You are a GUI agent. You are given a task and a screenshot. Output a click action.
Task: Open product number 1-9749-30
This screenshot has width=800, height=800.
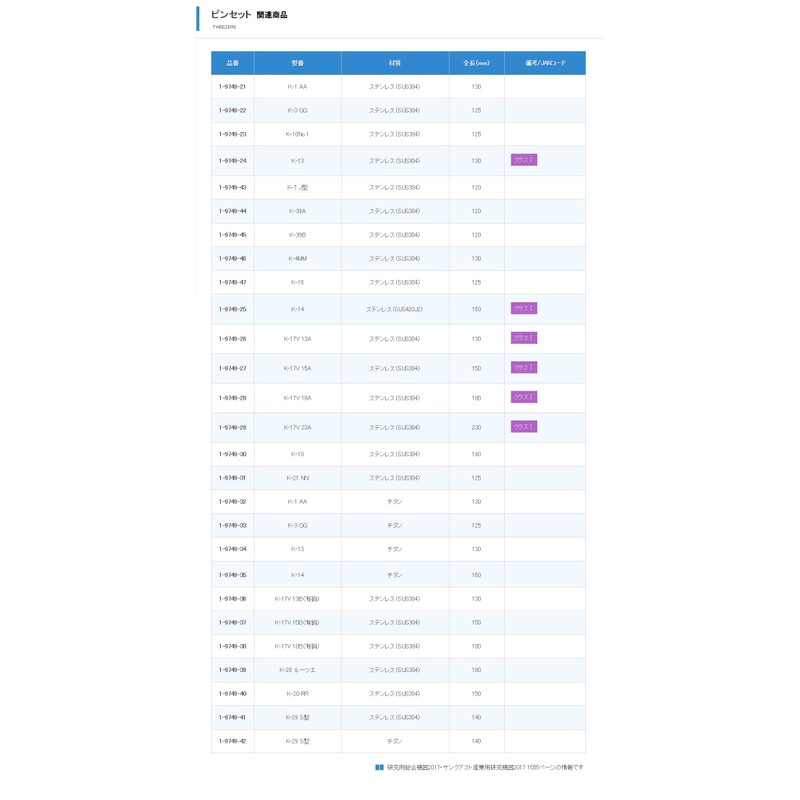pyautogui.click(x=232, y=455)
